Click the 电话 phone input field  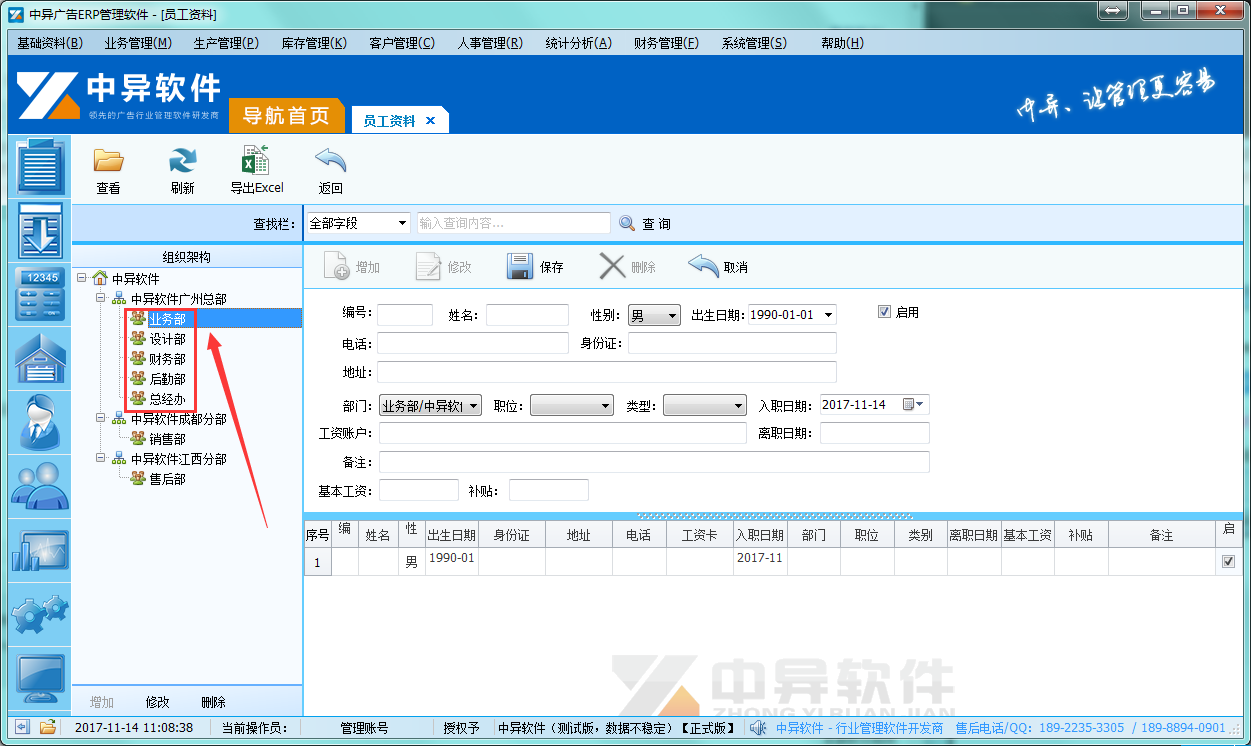(473, 343)
